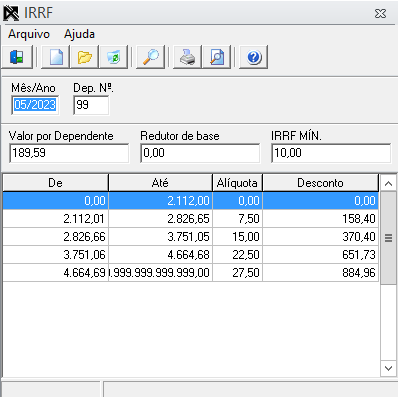Screen dimensions: 398x397
Task: Click the IRRF application icon in title bar
Action: (x=11, y=13)
